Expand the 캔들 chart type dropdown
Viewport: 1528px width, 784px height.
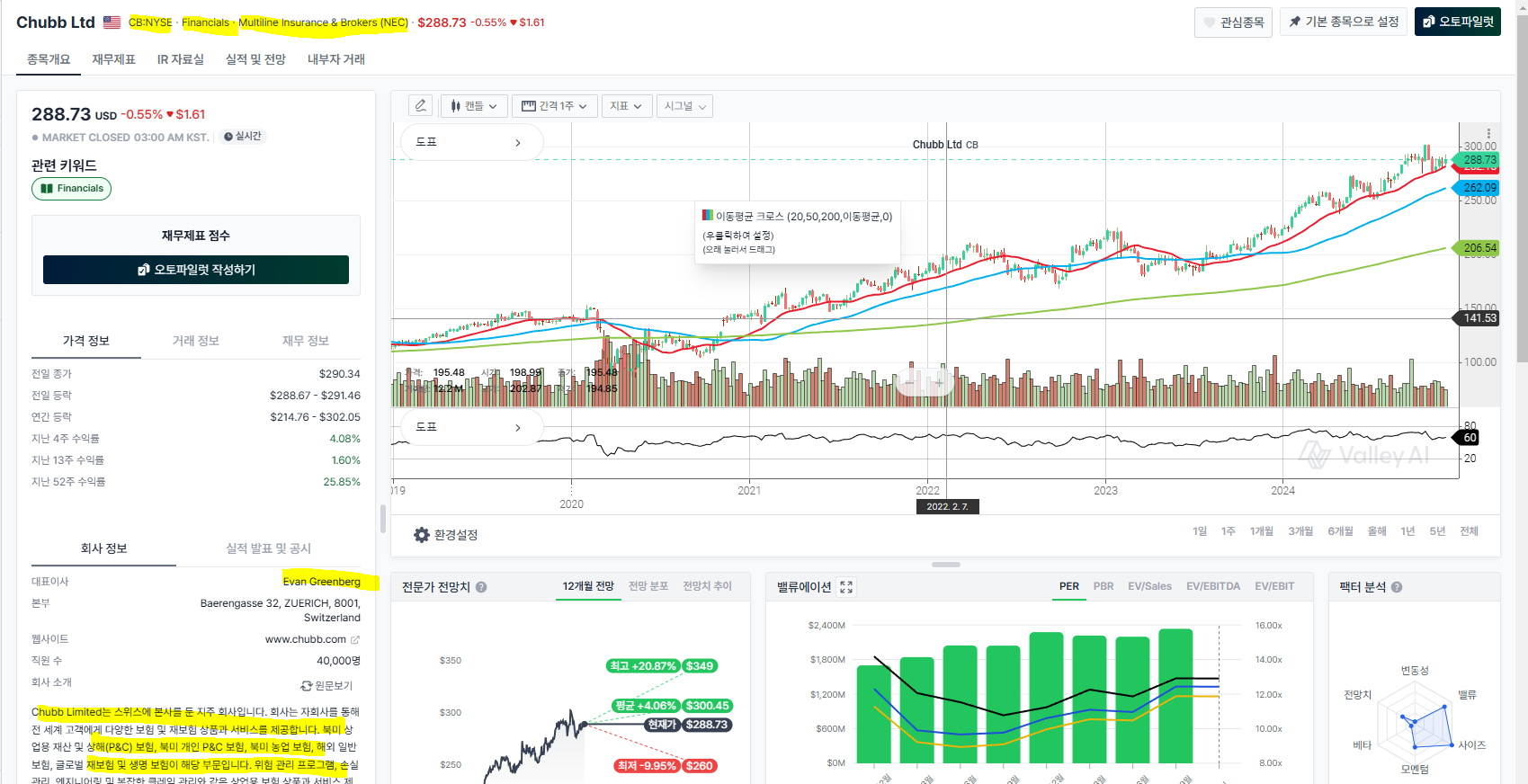(x=474, y=106)
